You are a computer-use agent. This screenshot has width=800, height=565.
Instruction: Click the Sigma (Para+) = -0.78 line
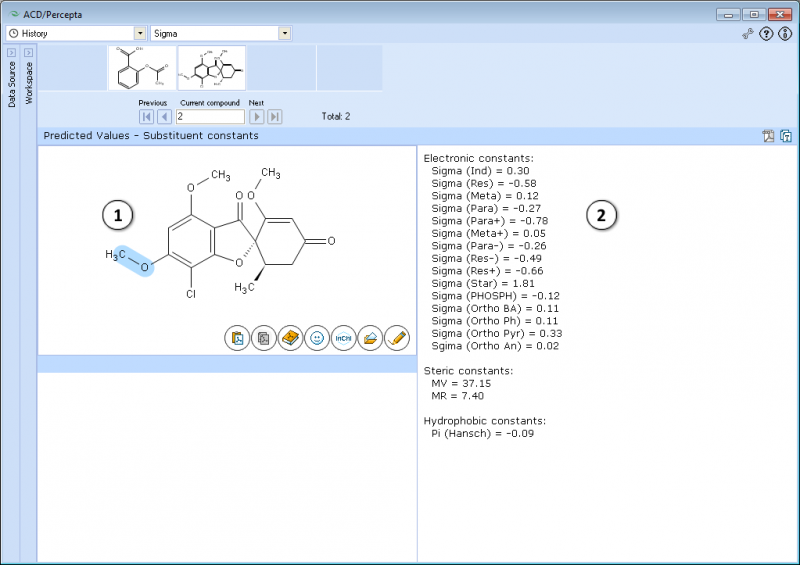(x=490, y=221)
